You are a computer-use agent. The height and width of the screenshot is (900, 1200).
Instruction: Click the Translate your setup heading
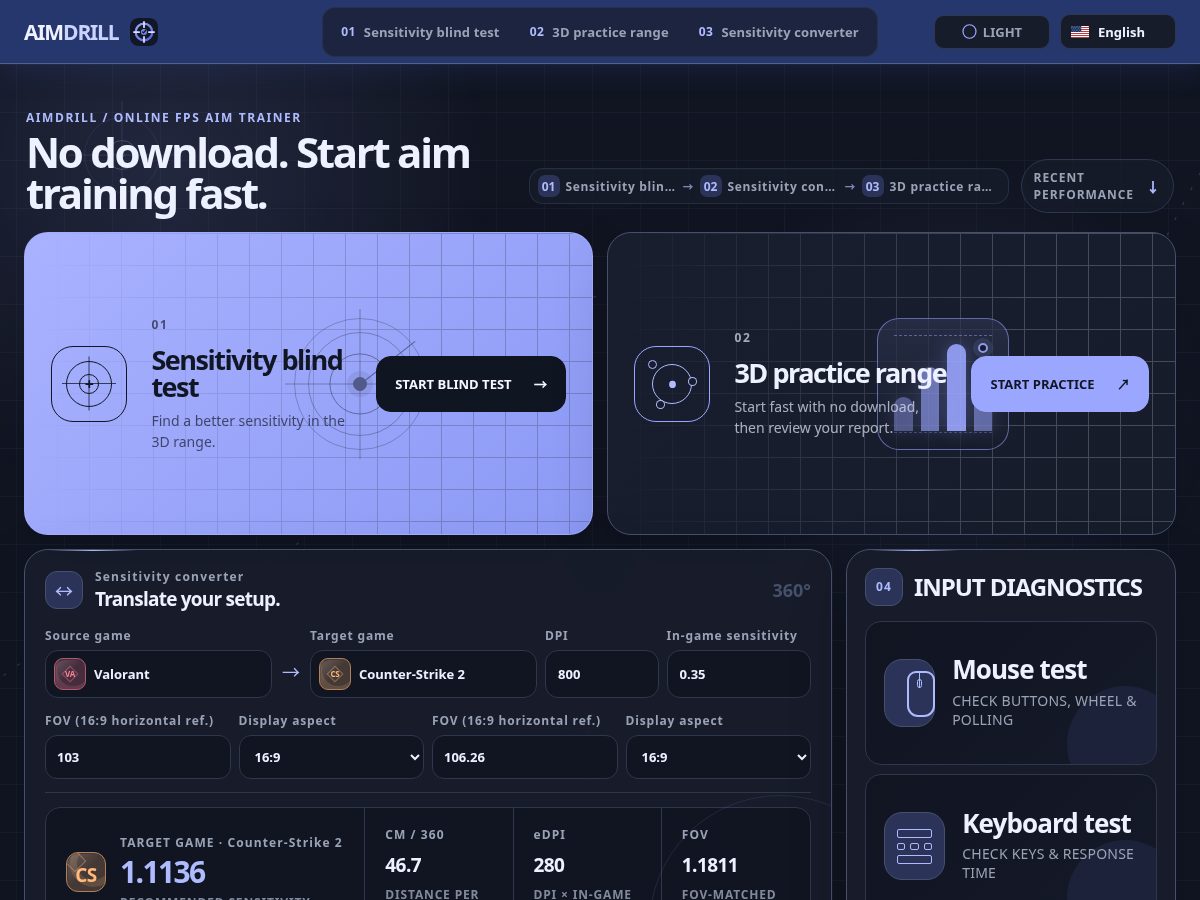pos(187,599)
